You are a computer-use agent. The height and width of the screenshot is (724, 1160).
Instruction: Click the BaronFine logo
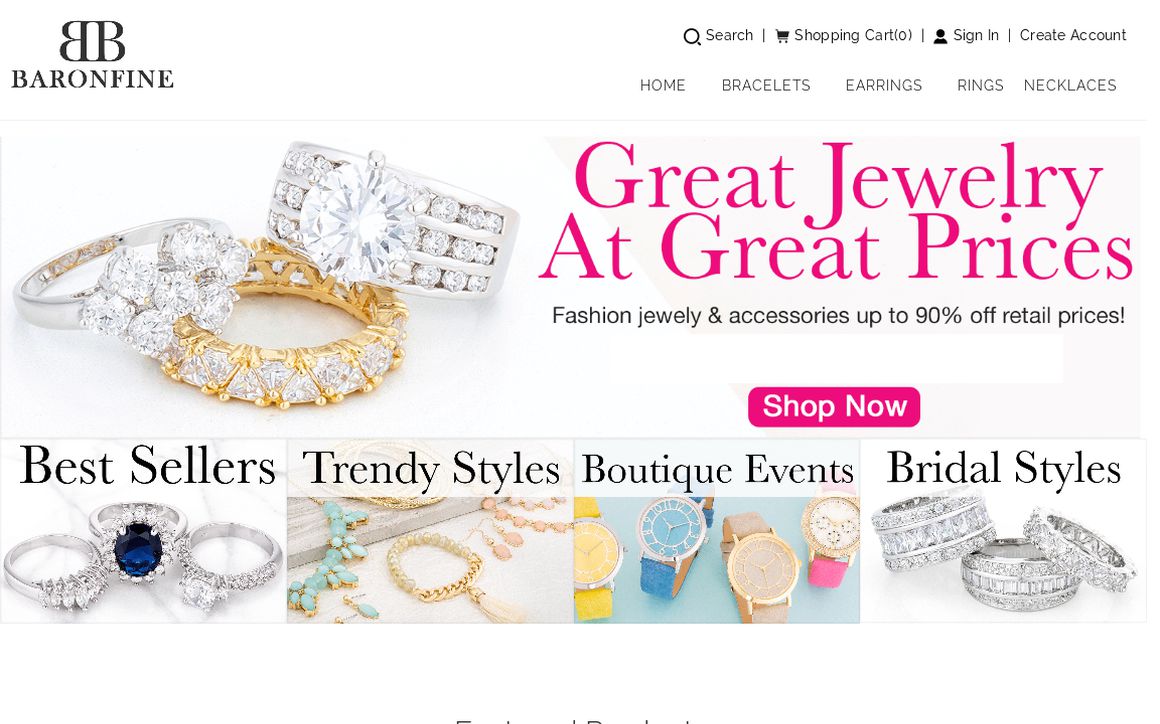(x=92, y=55)
